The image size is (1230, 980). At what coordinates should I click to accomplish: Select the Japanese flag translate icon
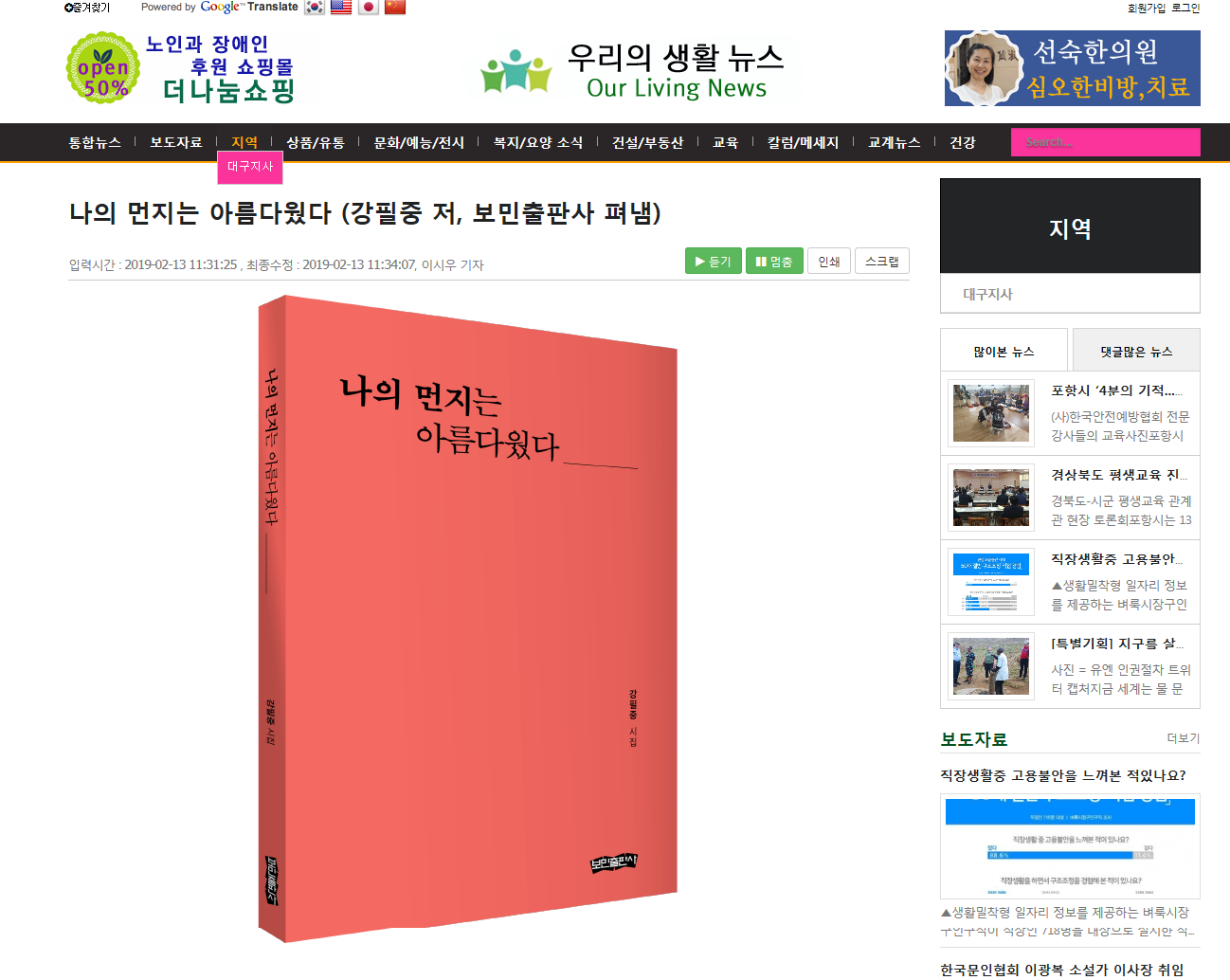pos(369,8)
